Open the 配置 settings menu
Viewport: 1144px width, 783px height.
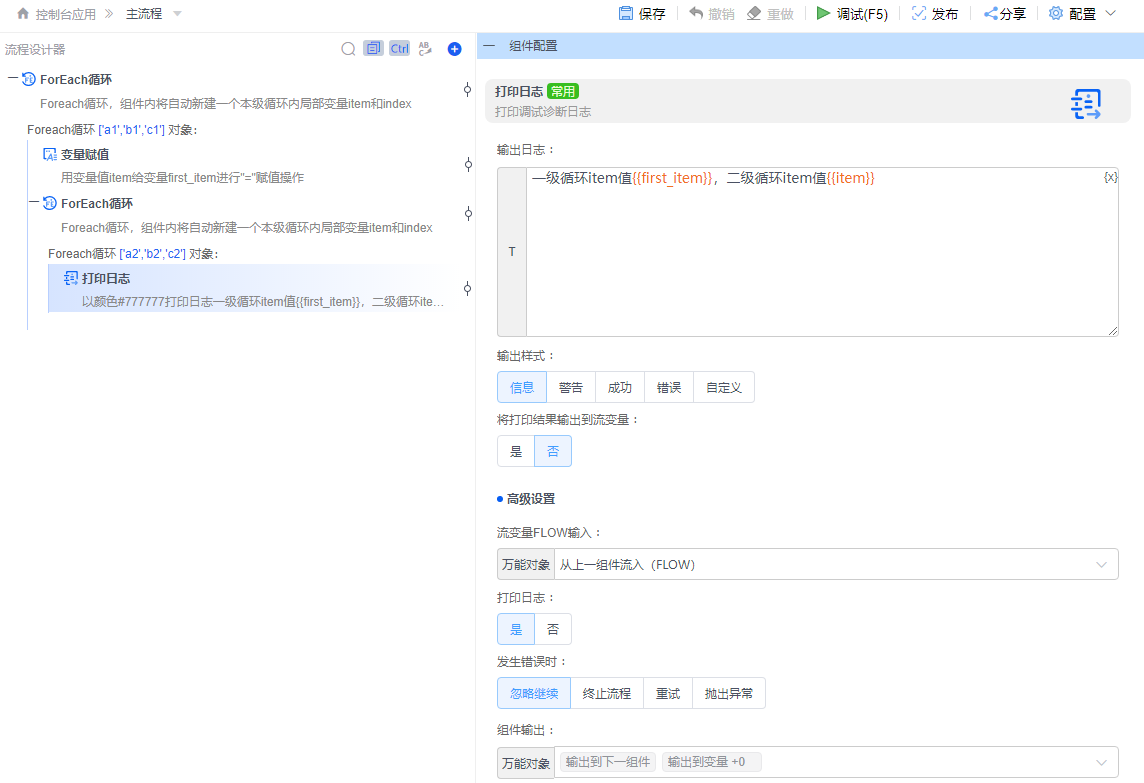(x=1082, y=14)
